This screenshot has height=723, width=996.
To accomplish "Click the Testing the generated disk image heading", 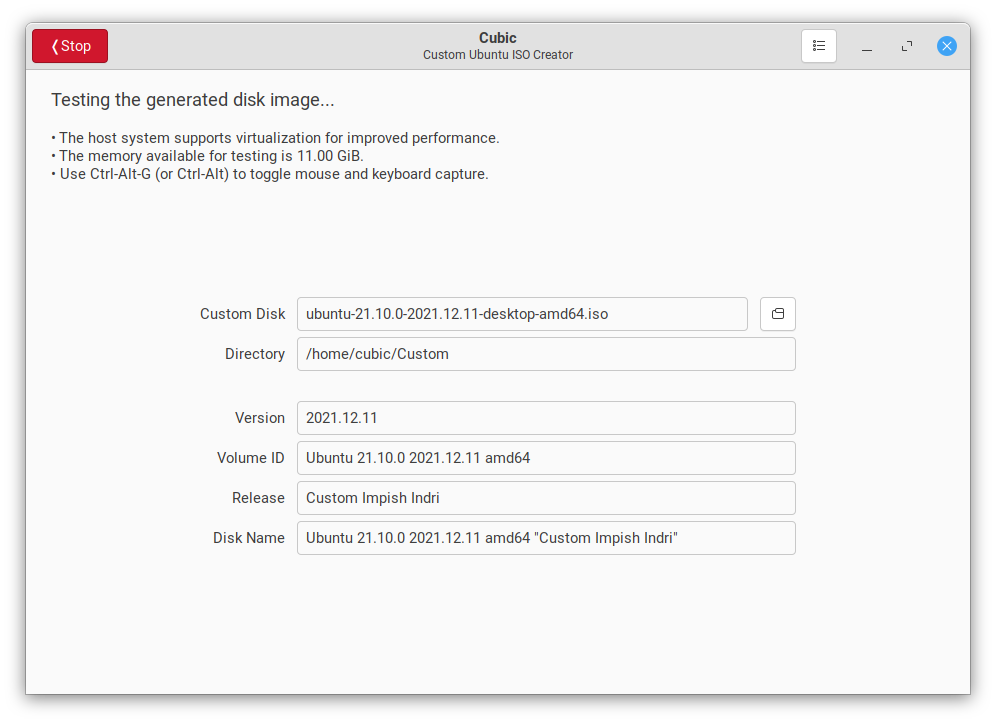I will pyautogui.click(x=192, y=100).
